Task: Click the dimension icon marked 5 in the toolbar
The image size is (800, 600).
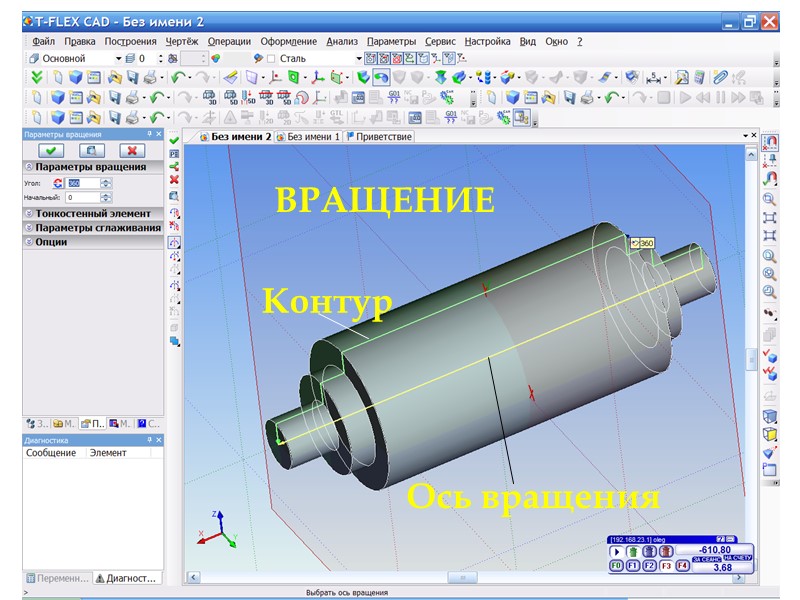Action: (653, 78)
